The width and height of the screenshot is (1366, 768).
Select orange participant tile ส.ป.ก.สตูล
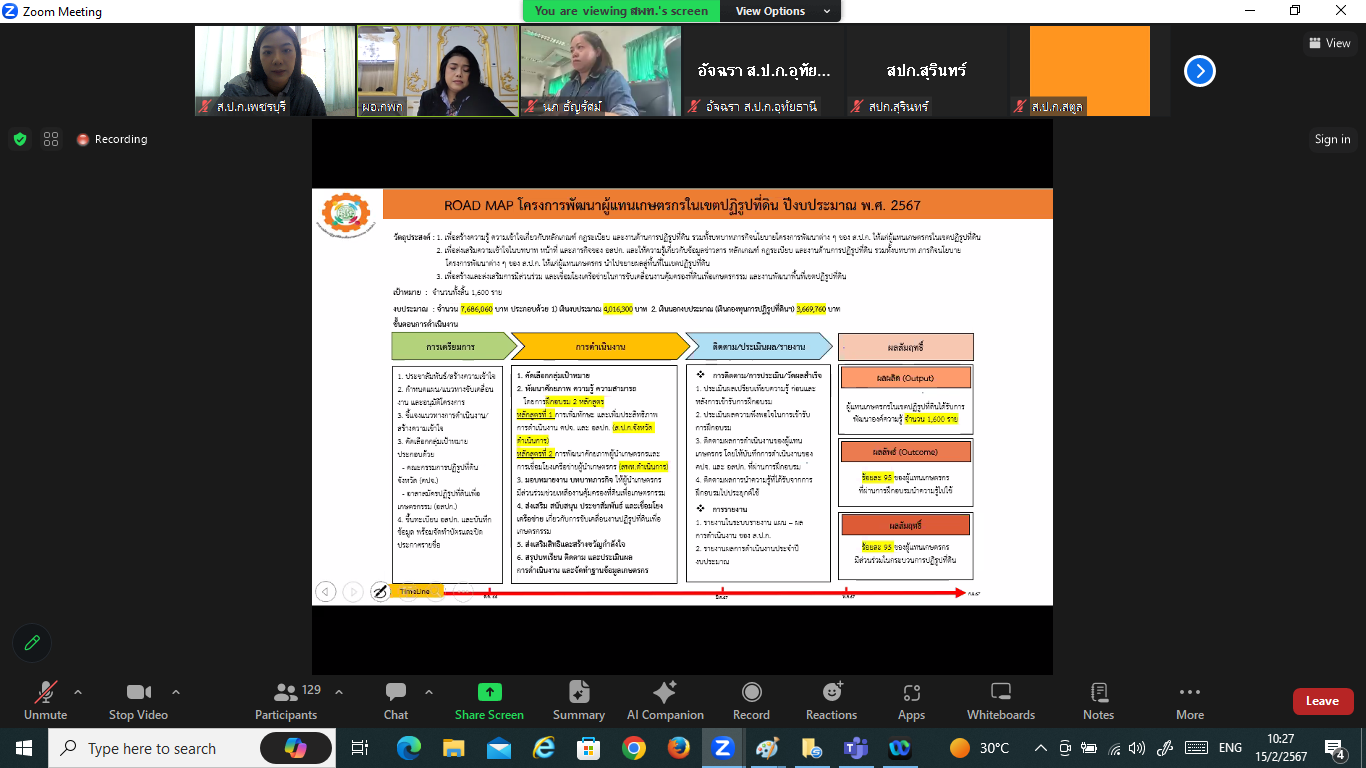pos(1090,71)
